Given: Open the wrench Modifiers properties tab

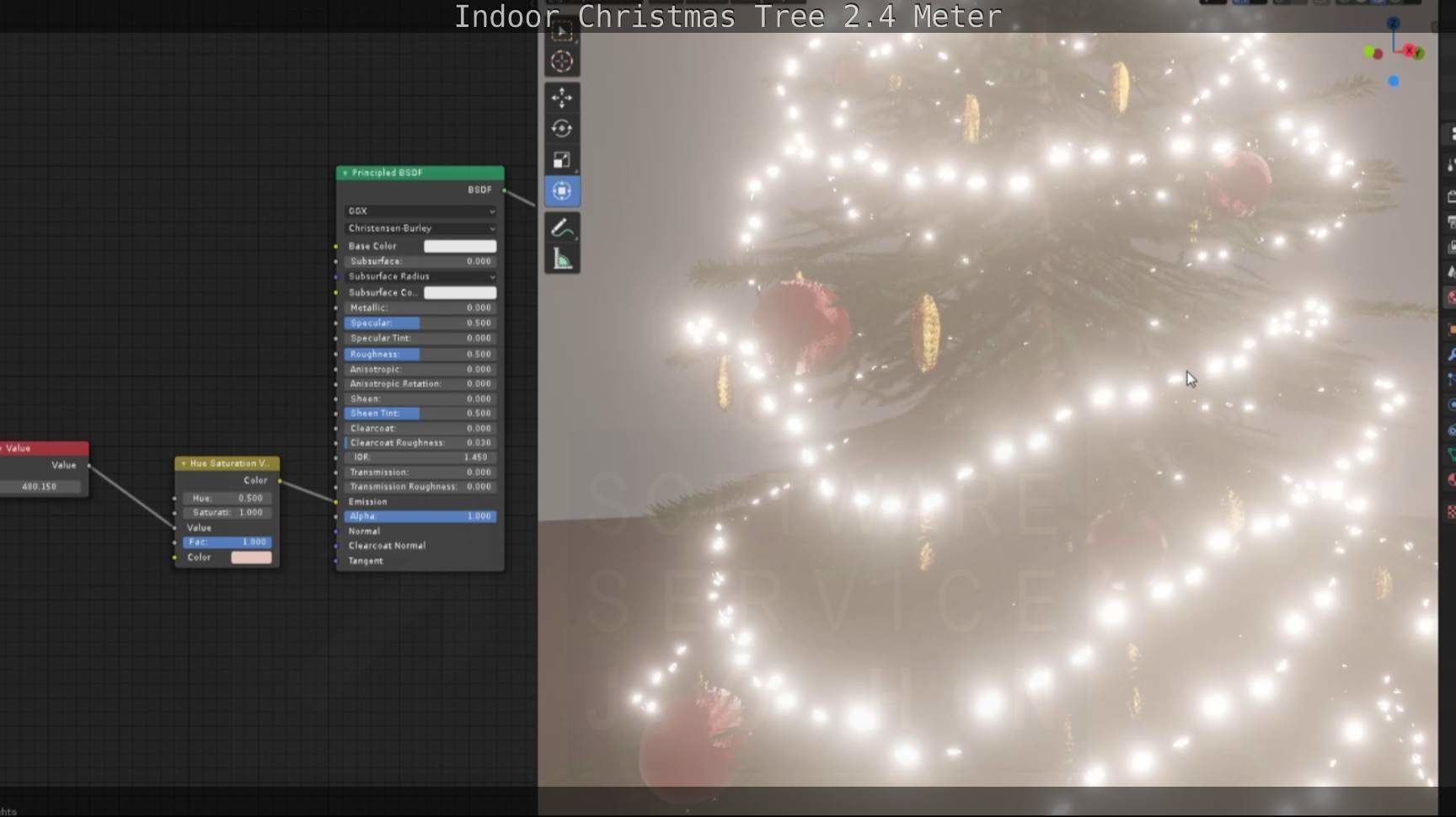Looking at the screenshot, I should (1450, 355).
